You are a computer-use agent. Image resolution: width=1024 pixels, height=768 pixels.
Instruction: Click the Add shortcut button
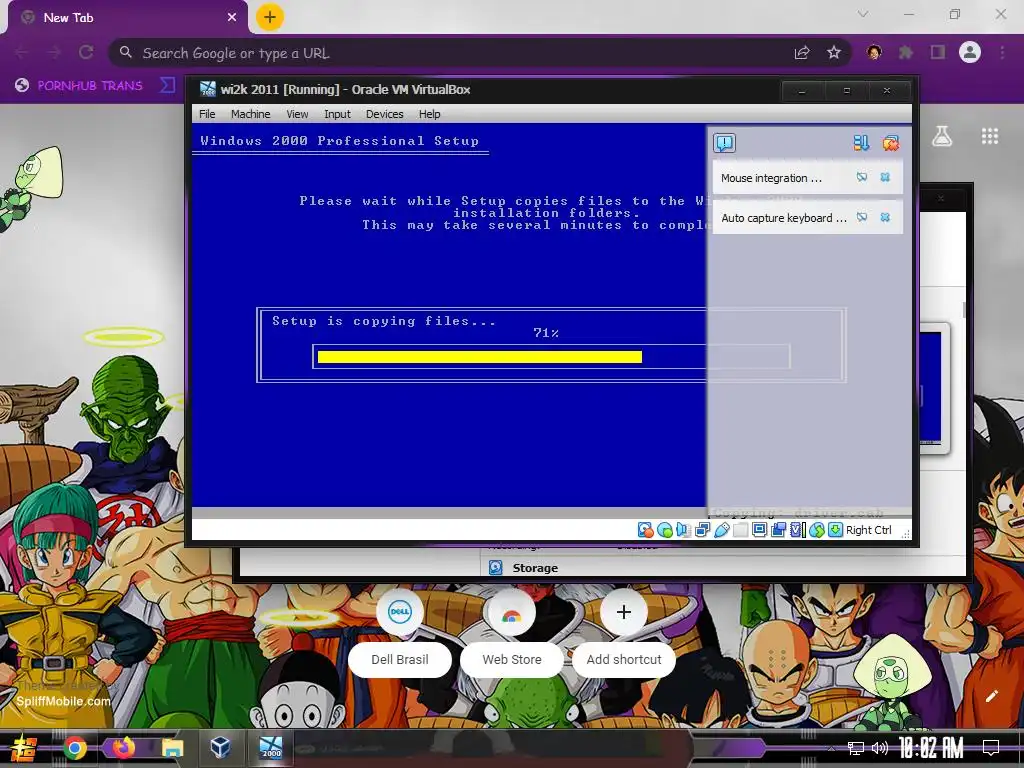624,632
